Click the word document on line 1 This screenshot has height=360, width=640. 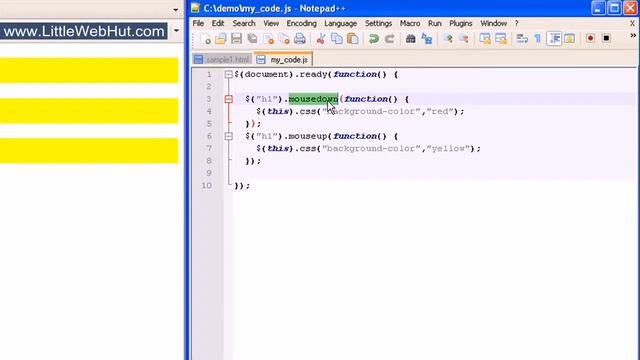(x=266, y=74)
